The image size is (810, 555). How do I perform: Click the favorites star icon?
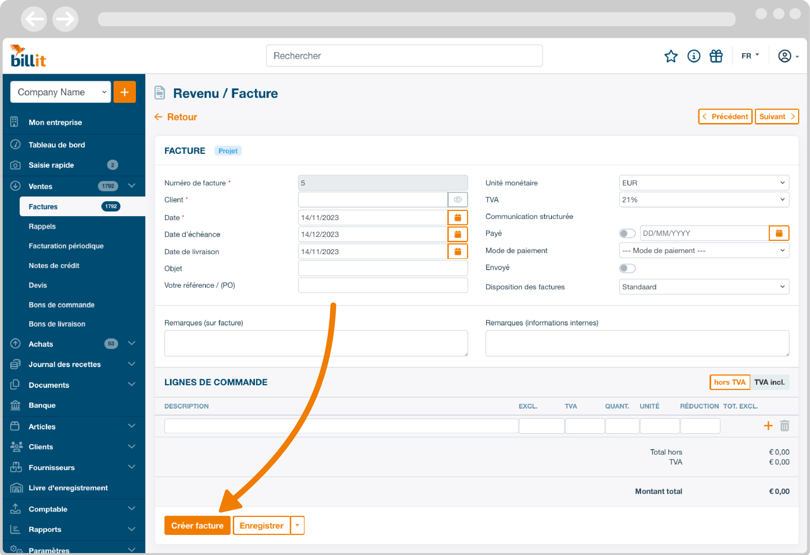(x=671, y=56)
